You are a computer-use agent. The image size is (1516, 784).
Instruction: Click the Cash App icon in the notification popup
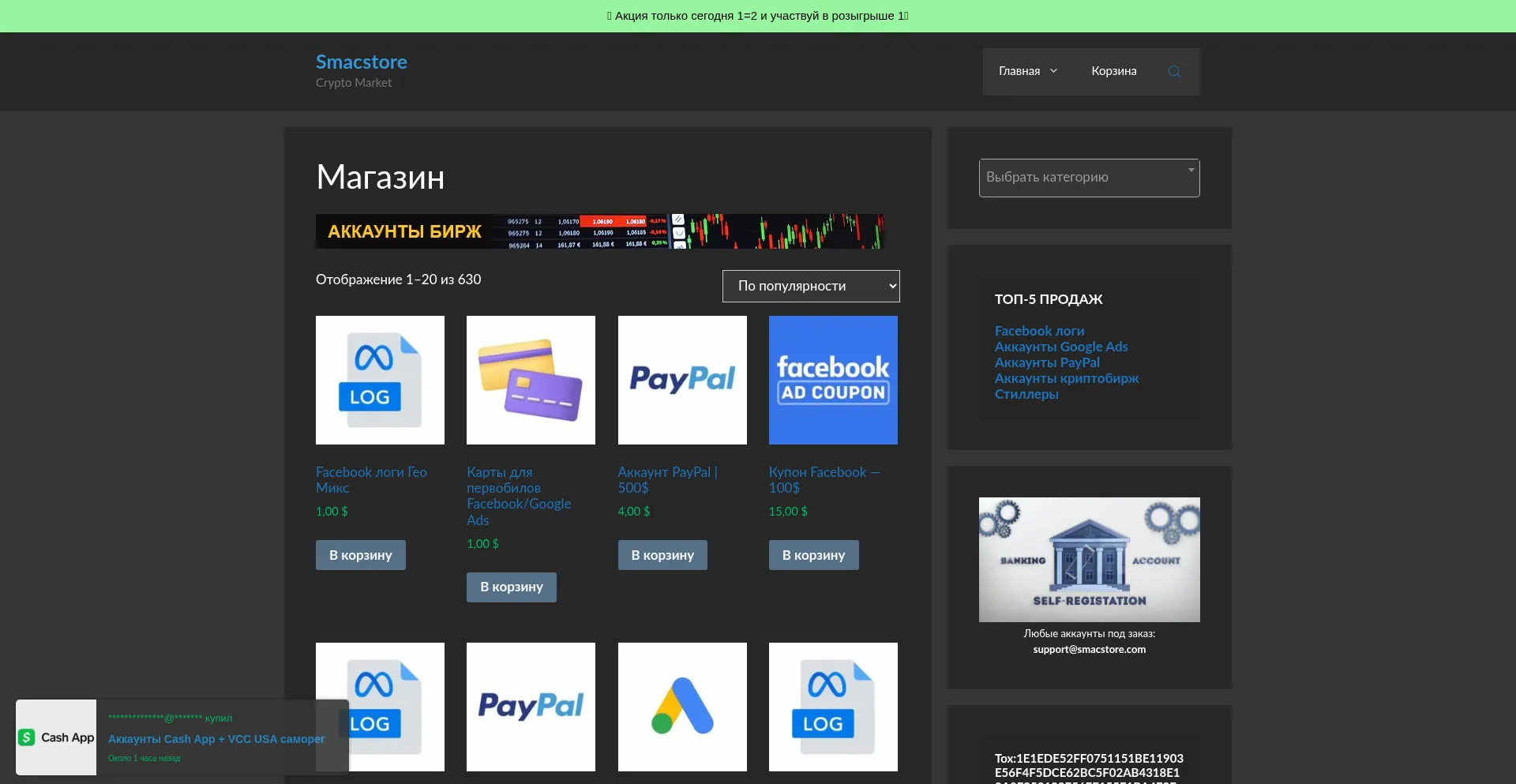(x=55, y=737)
